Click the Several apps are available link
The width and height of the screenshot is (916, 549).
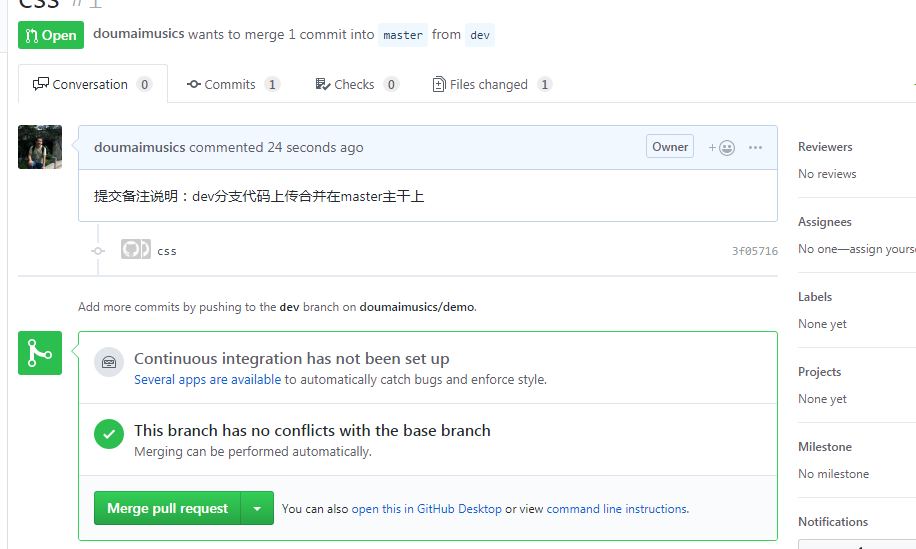[x=207, y=380]
